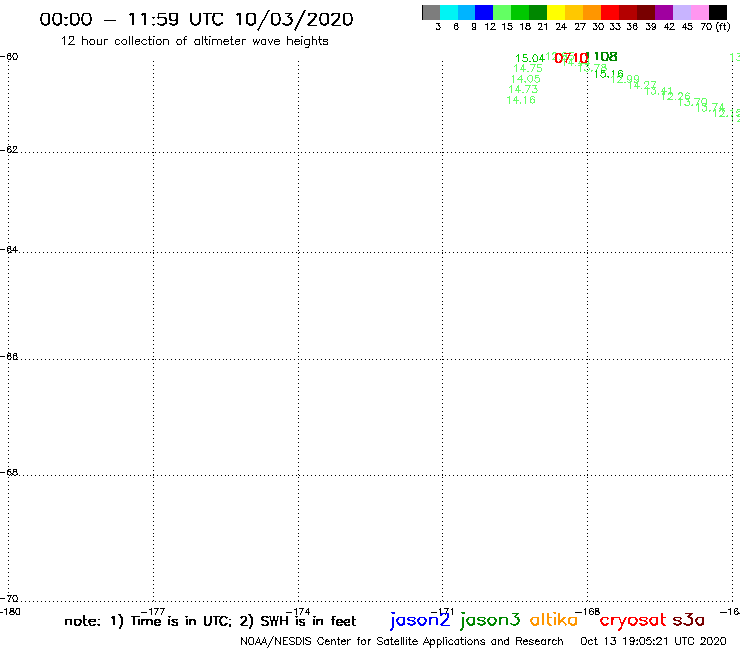This screenshot has height=650, width=740.
Task: Select the black swatch ending the scale
Action: tap(718, 12)
